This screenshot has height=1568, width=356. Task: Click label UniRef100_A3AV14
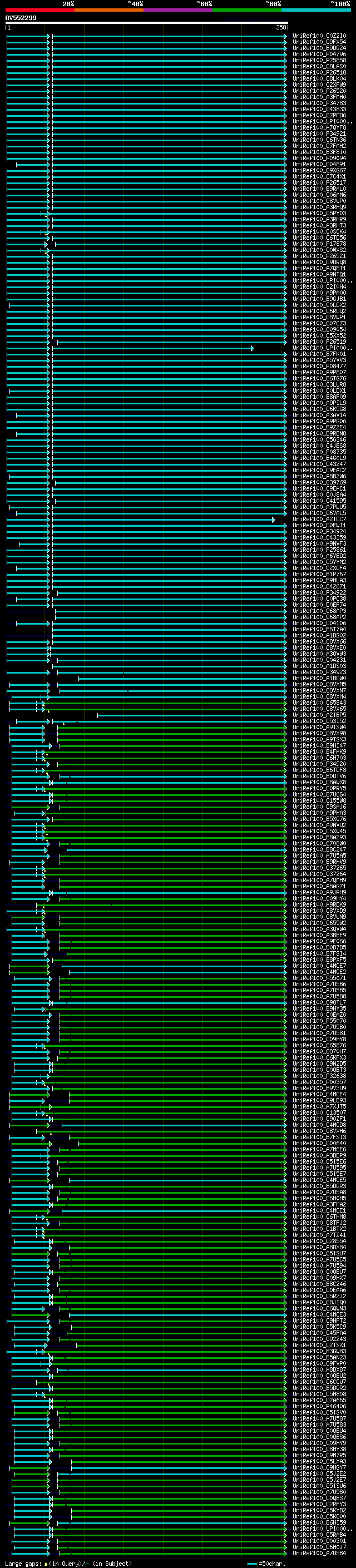pyautogui.click(x=319, y=415)
